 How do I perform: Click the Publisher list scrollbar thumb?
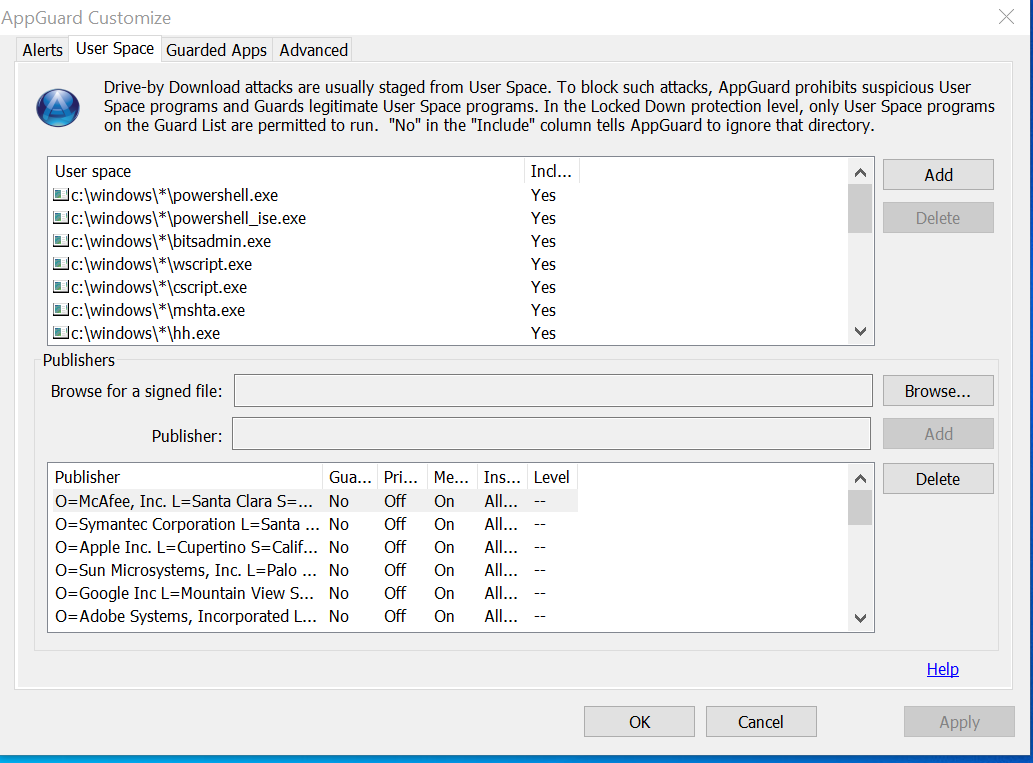pos(860,507)
